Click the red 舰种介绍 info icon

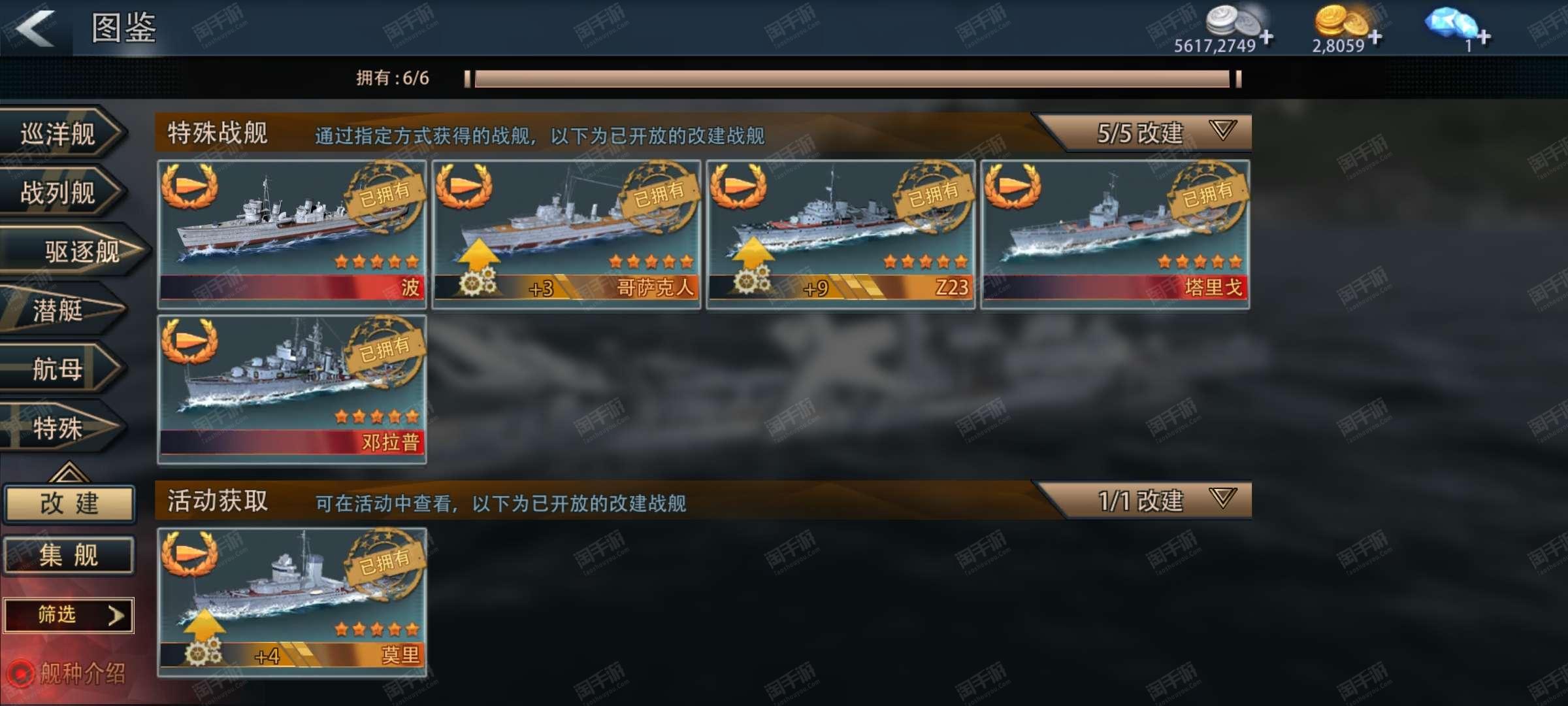pos(20,674)
